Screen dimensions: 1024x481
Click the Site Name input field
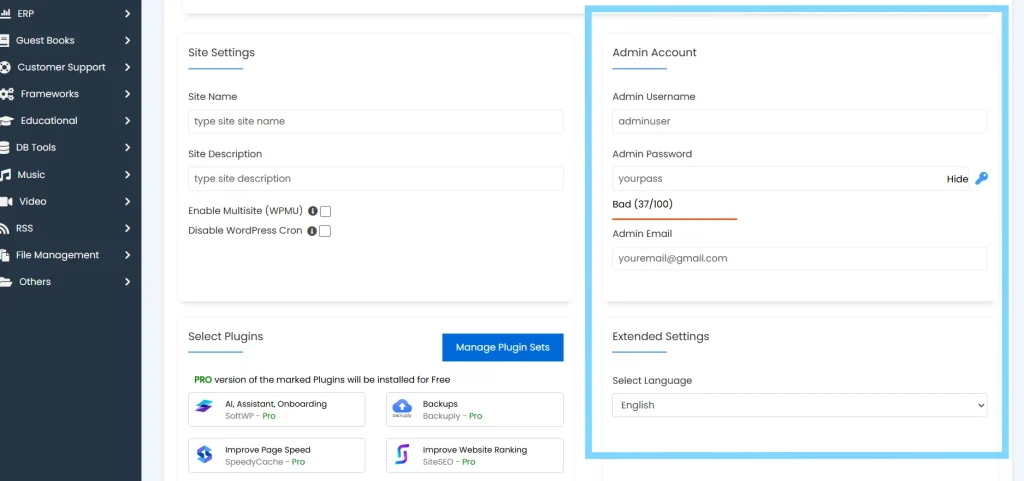click(375, 121)
